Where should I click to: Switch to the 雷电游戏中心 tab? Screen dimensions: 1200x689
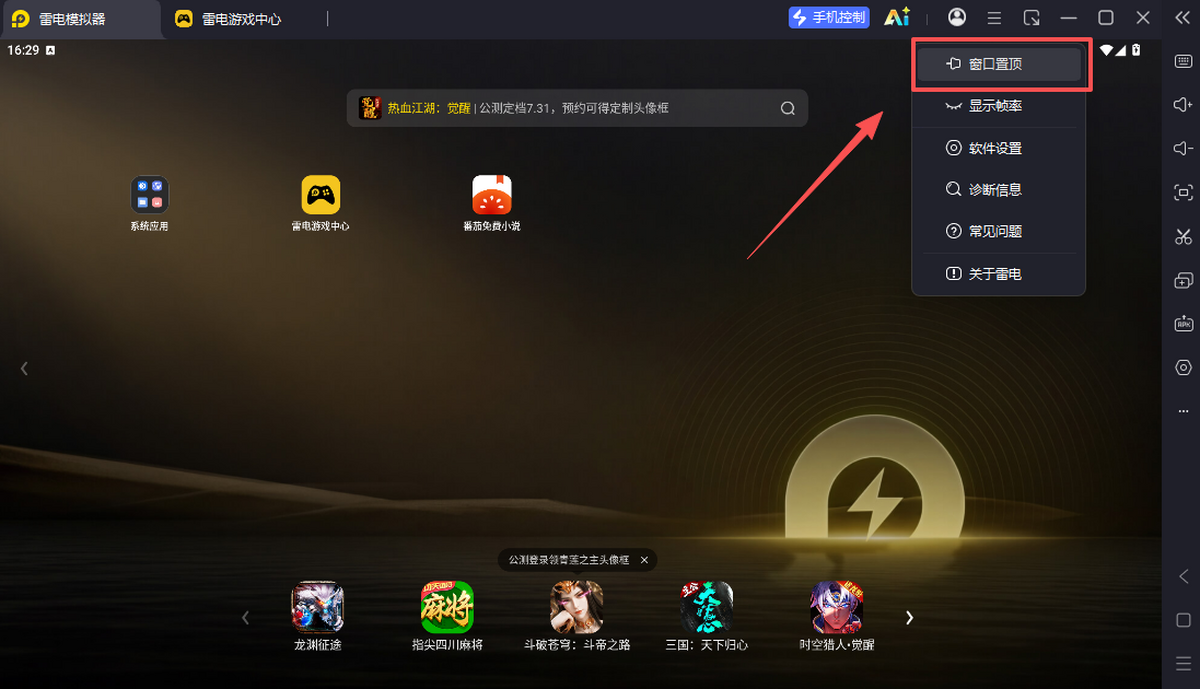(x=230, y=19)
